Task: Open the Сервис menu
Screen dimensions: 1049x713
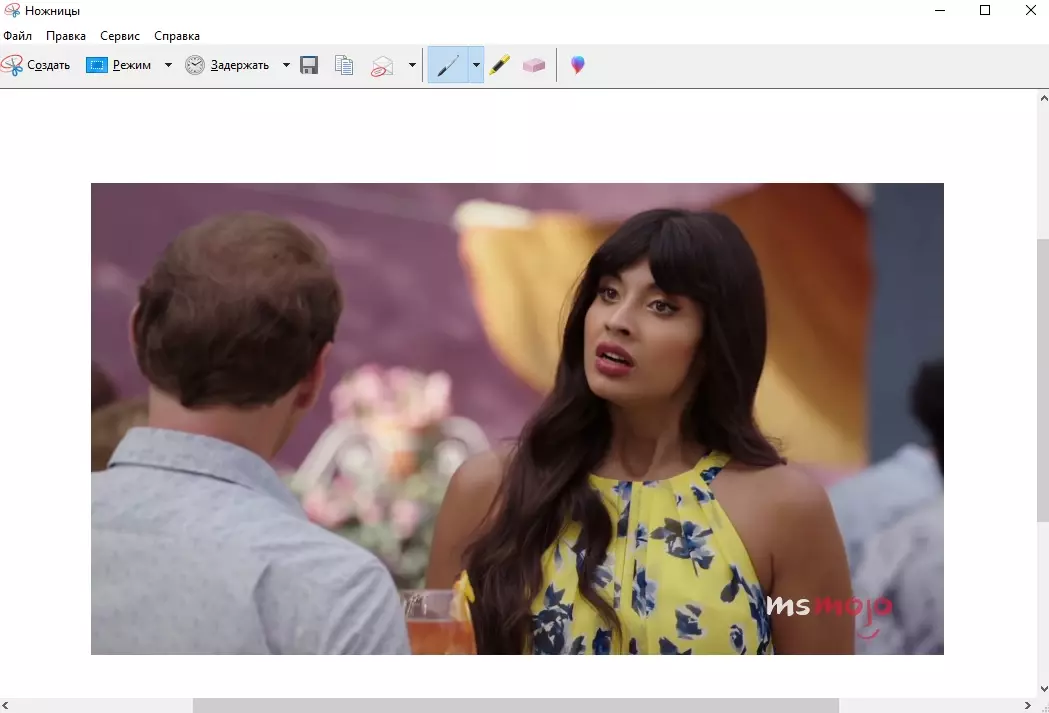Action: coord(120,36)
